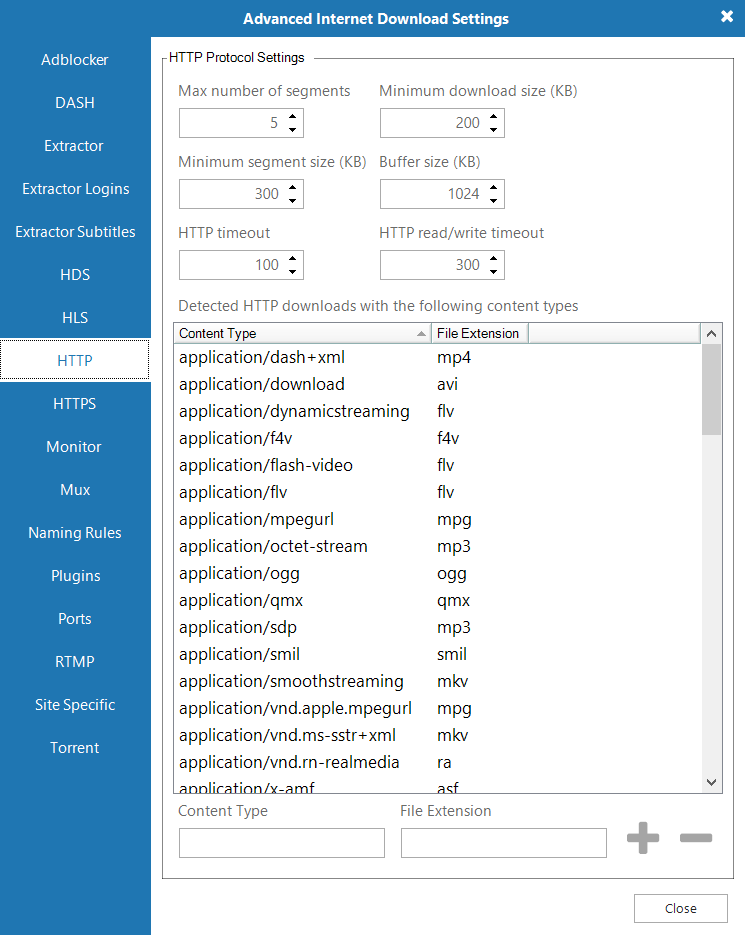
Task: Click scrollbar down arrow in content types list
Action: [711, 782]
